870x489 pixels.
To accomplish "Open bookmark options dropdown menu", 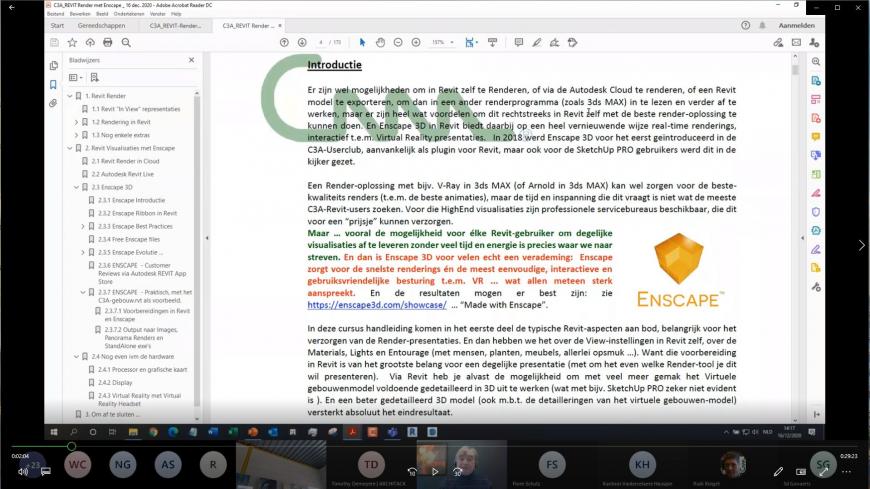I will pyautogui.click(x=75, y=78).
